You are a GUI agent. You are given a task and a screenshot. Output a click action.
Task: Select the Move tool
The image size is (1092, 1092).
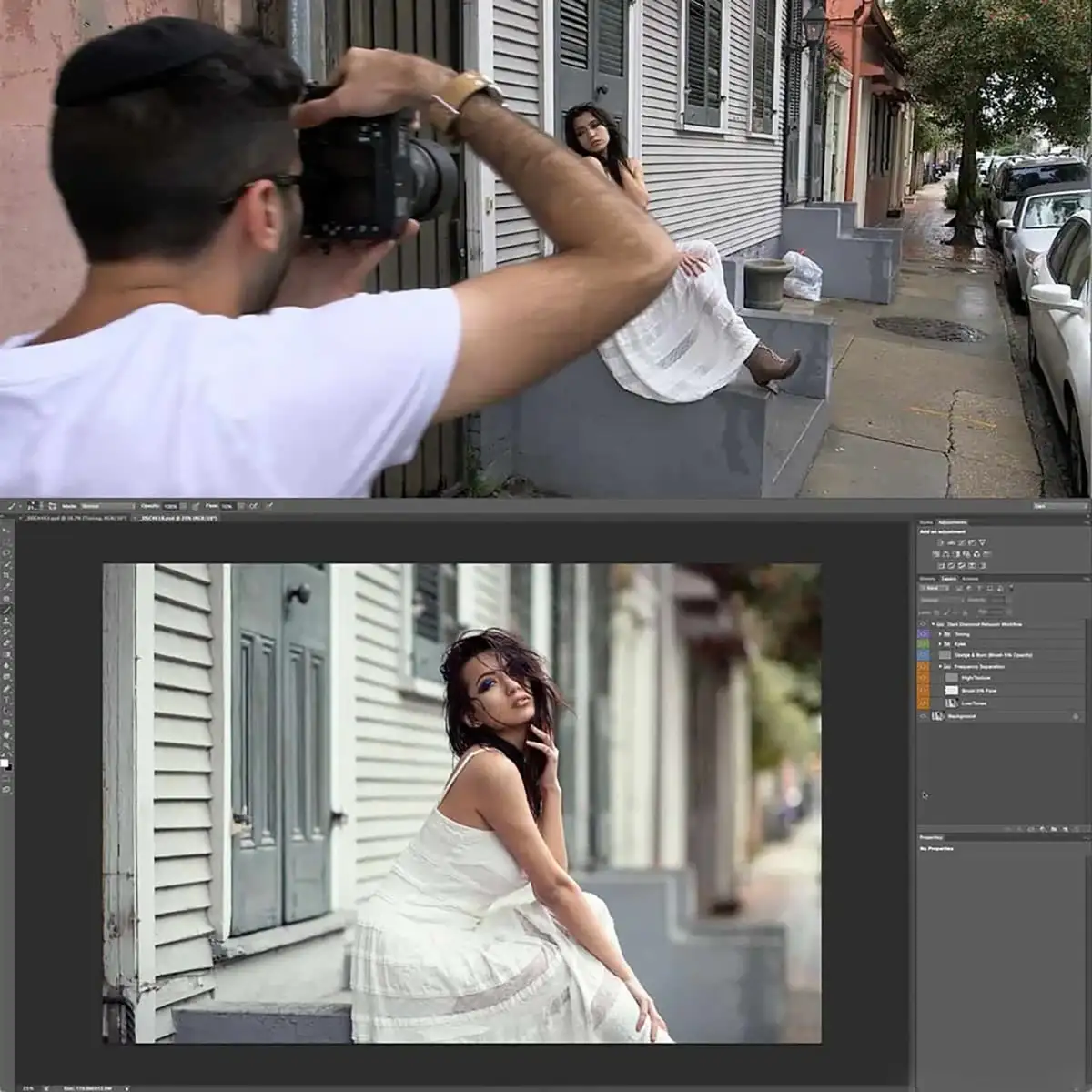pos(7,531)
